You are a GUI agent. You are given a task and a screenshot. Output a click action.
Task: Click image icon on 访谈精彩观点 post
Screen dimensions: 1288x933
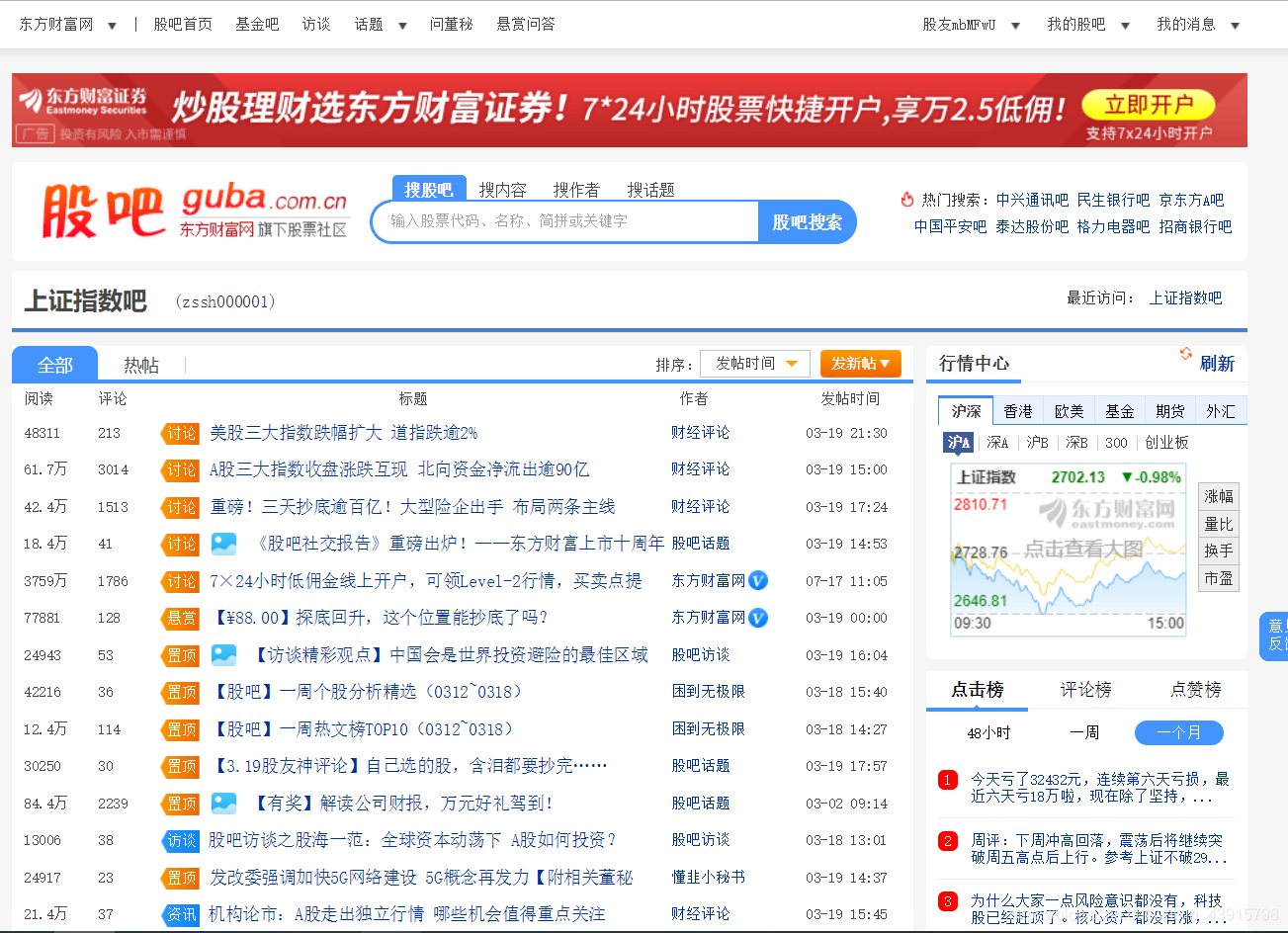click(x=224, y=654)
